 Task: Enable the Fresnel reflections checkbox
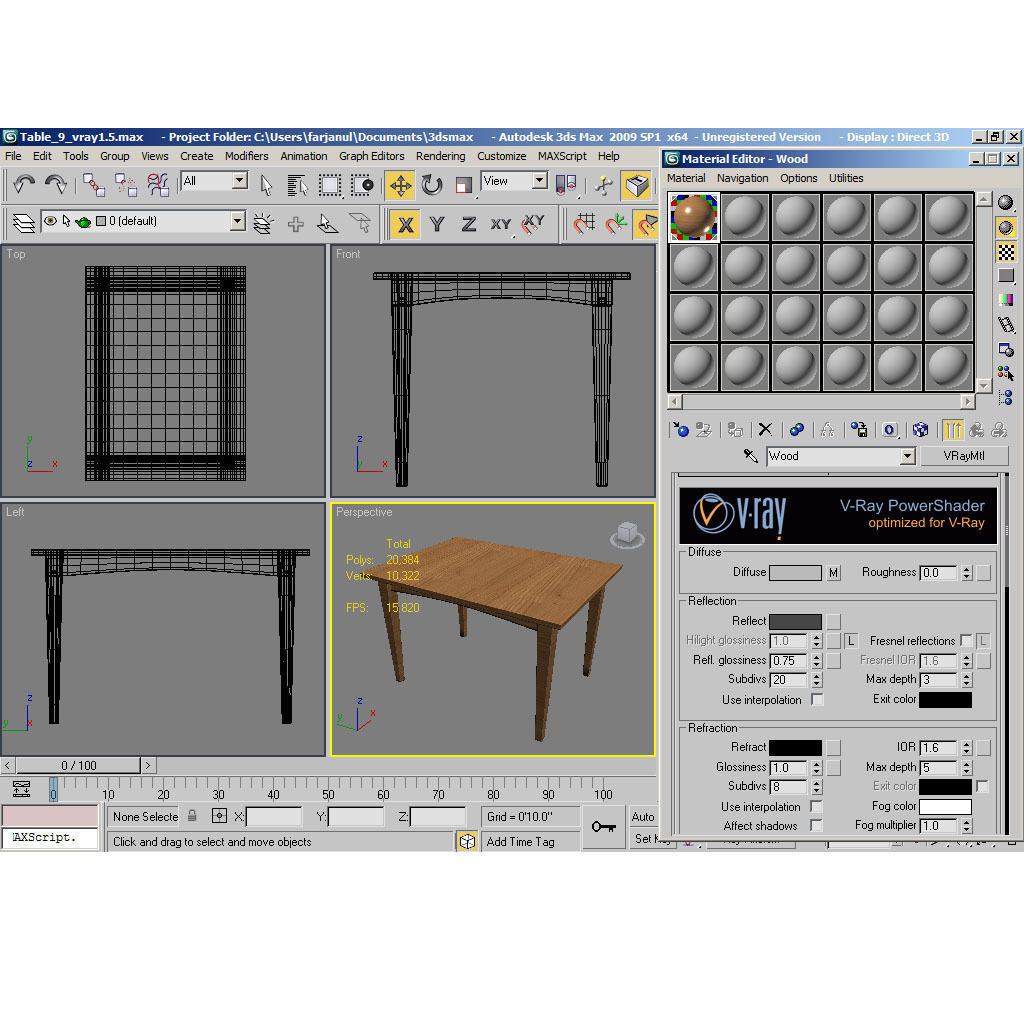pos(966,640)
